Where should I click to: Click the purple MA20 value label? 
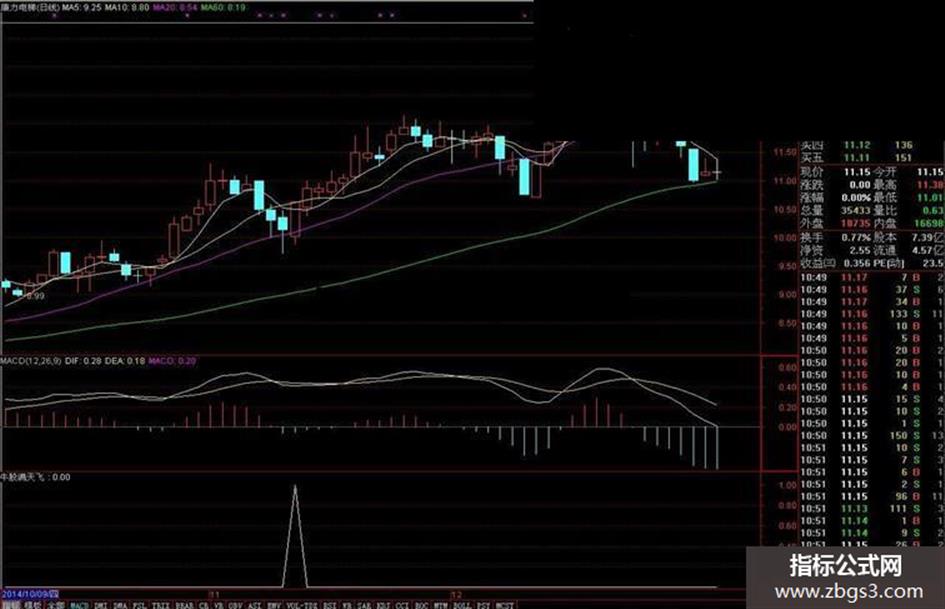pyautogui.click(x=175, y=7)
